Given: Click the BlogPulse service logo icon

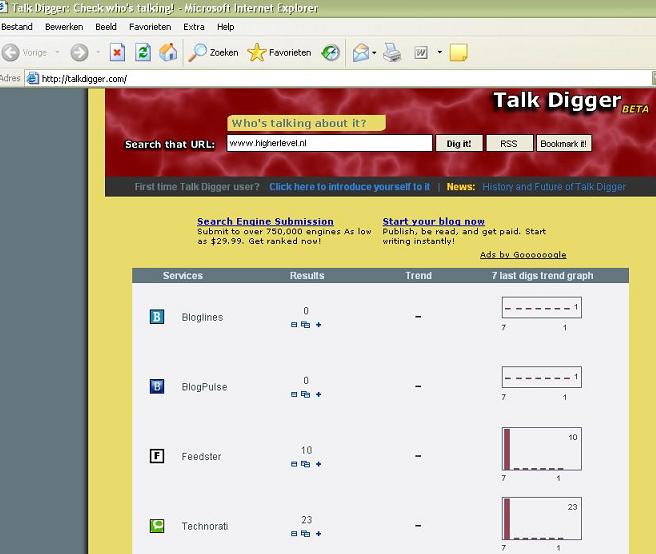Looking at the screenshot, I should [157, 386].
